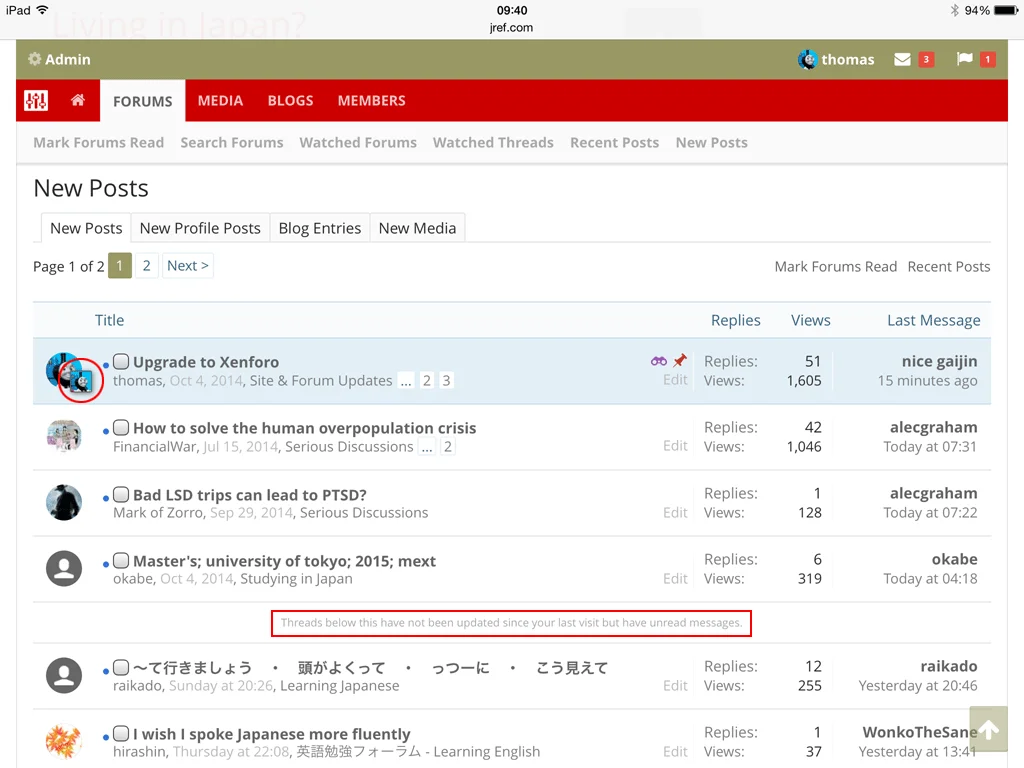The width and height of the screenshot is (1024, 768).
Task: Open hirashin's maple leaf avatar
Action: click(64, 741)
